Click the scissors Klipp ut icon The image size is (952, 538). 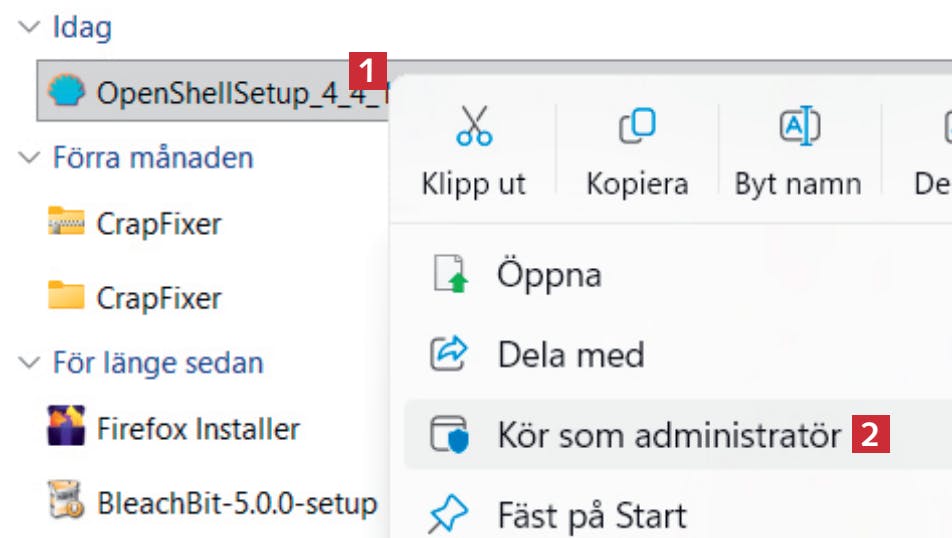[473, 126]
